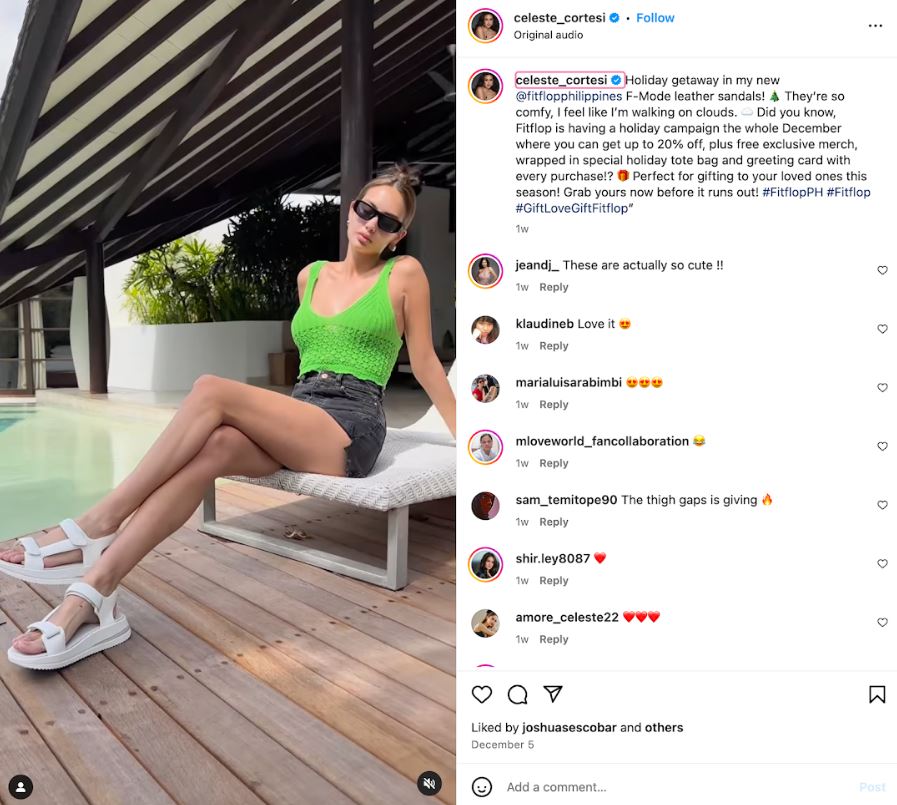Open amore_celeste22's profile picture
The image size is (897, 805).
click(485, 623)
